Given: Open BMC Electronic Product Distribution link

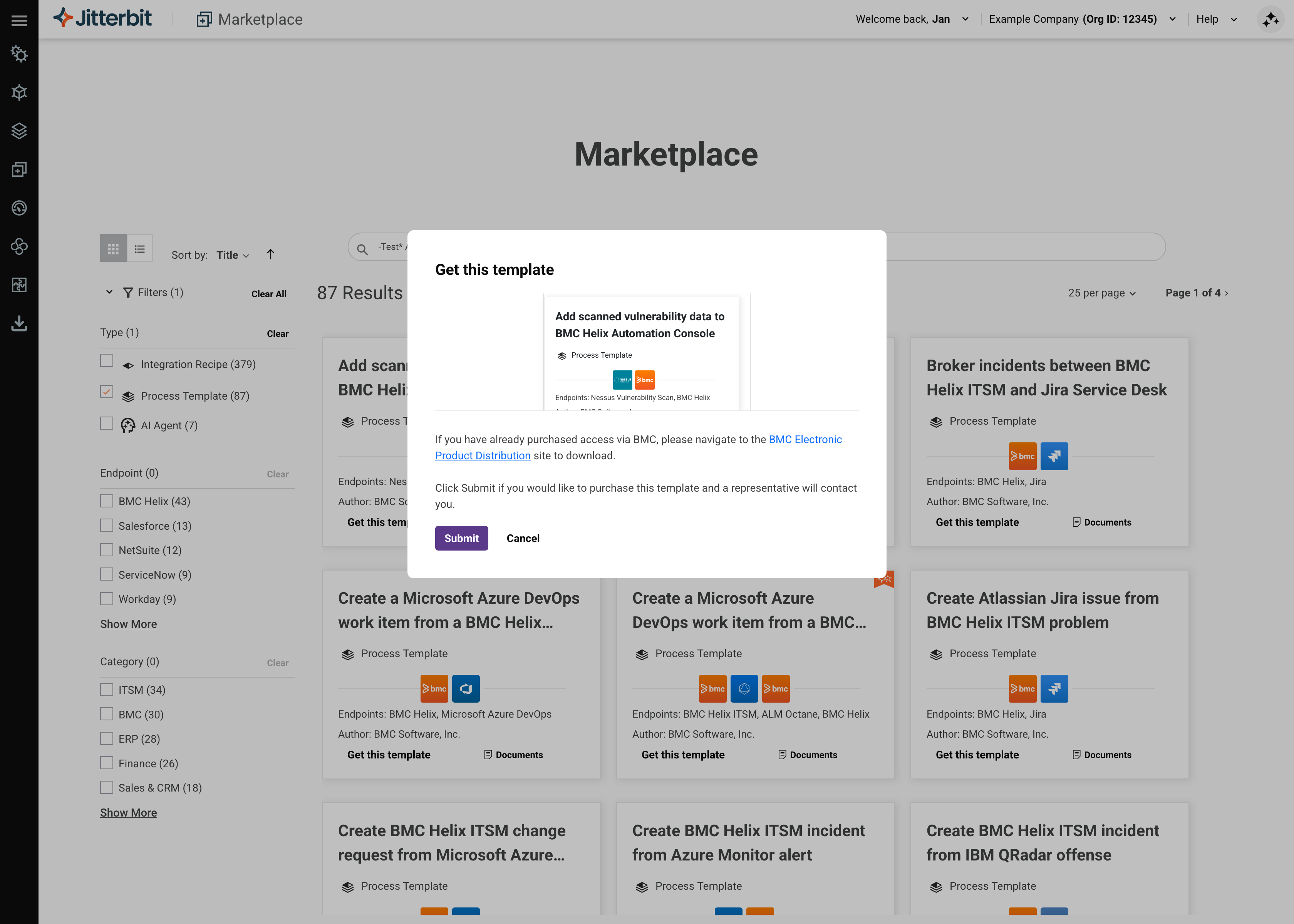Looking at the screenshot, I should [805, 440].
